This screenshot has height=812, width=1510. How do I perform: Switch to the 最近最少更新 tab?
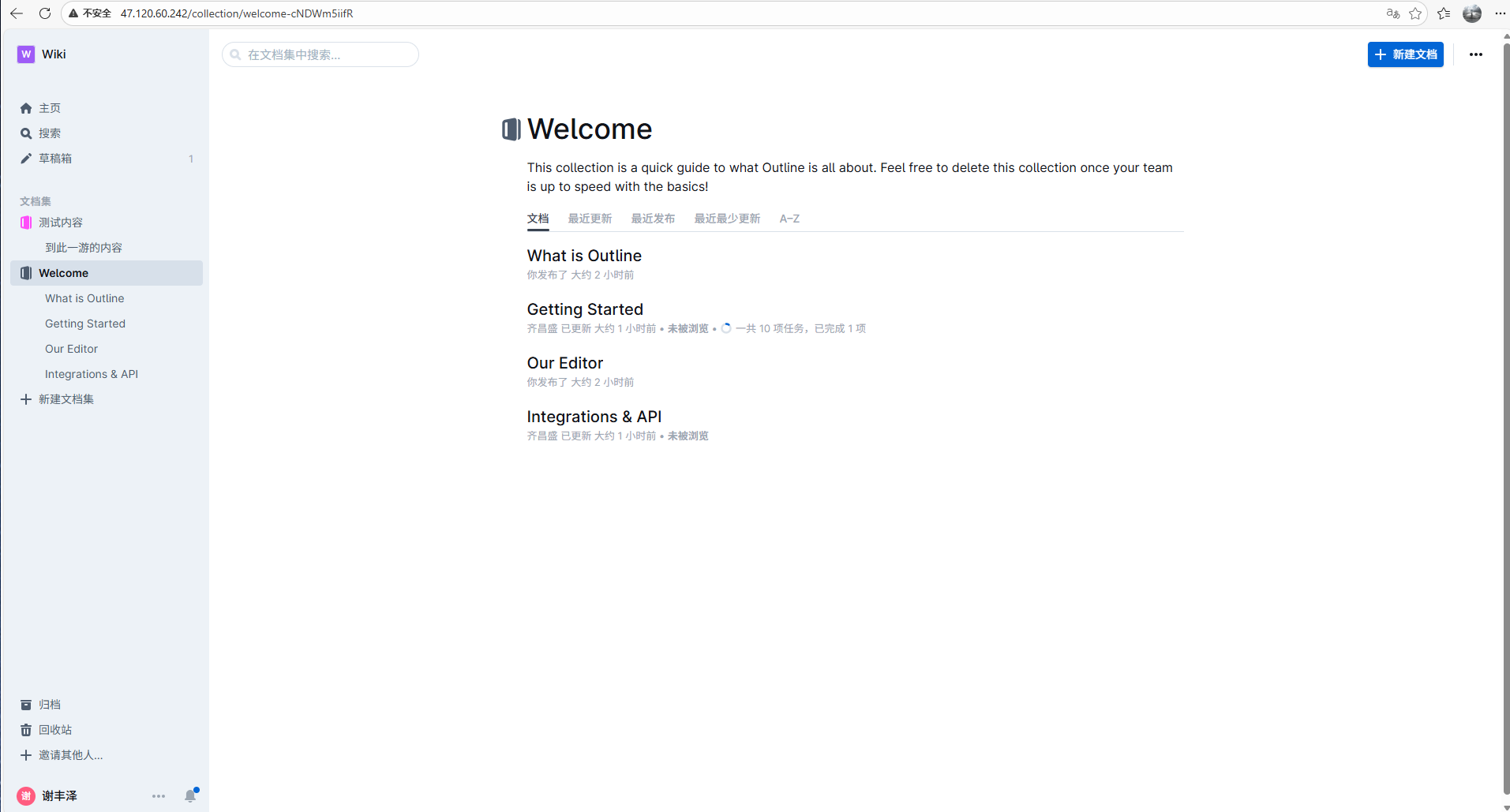[728, 219]
